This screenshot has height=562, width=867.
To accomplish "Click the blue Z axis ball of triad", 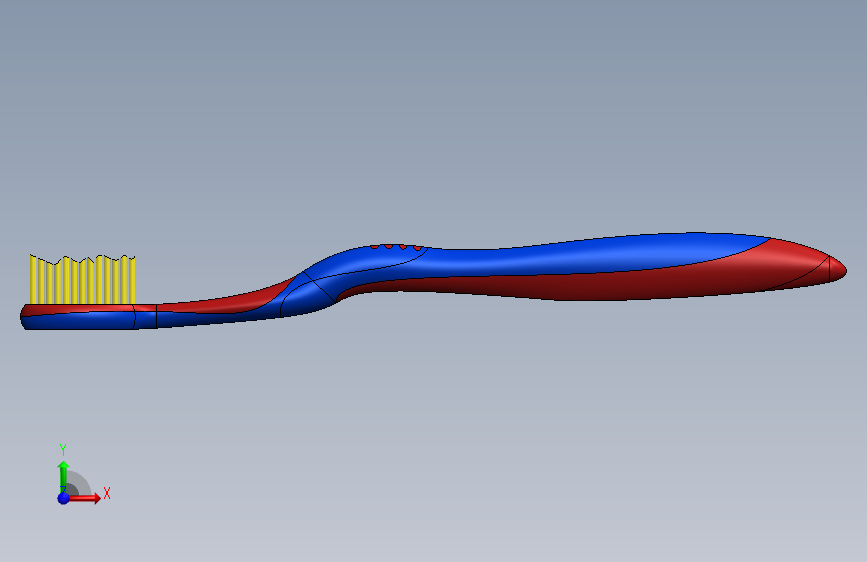I will [x=63, y=498].
